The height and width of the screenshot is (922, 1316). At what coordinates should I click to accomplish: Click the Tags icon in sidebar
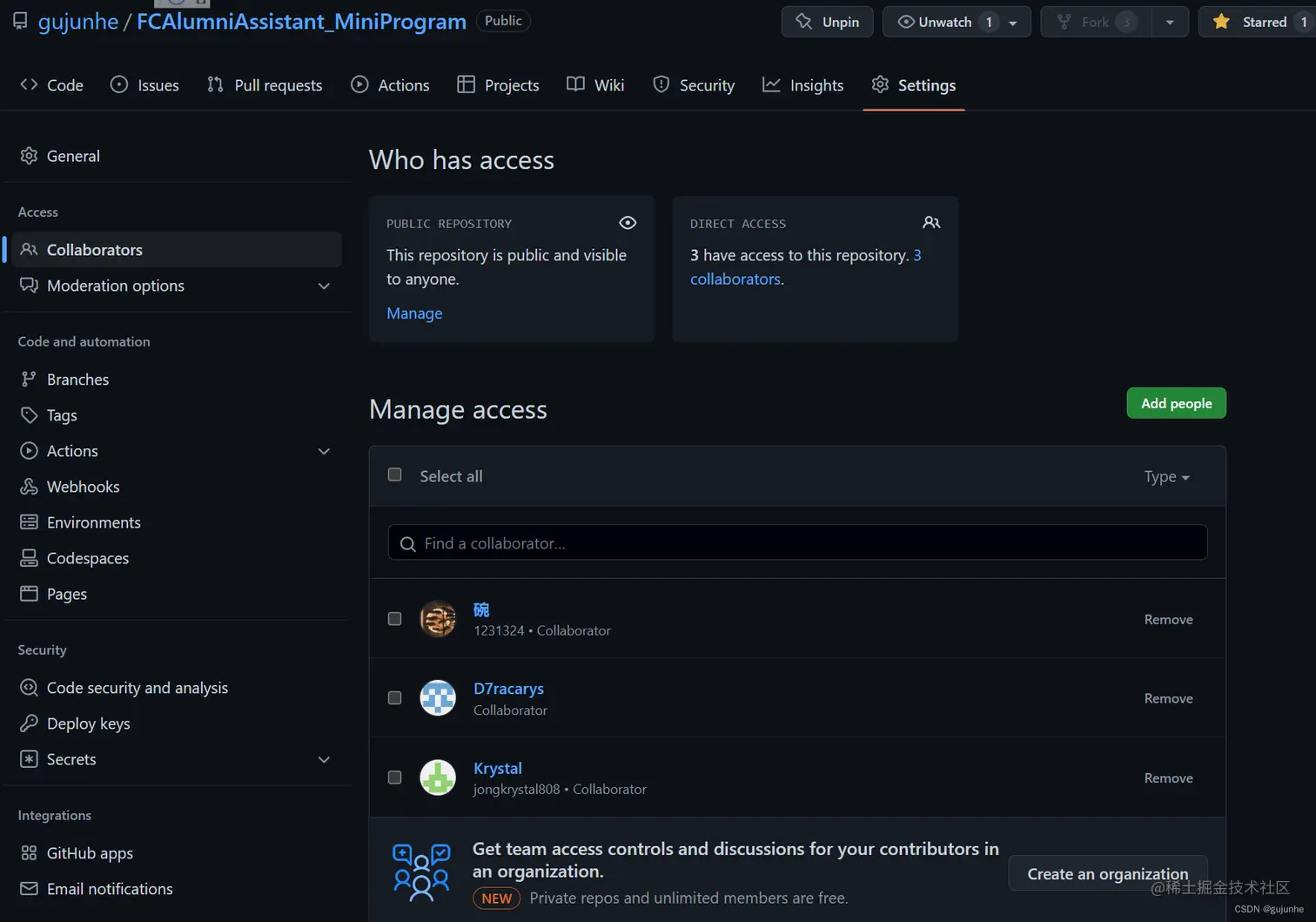click(x=29, y=415)
